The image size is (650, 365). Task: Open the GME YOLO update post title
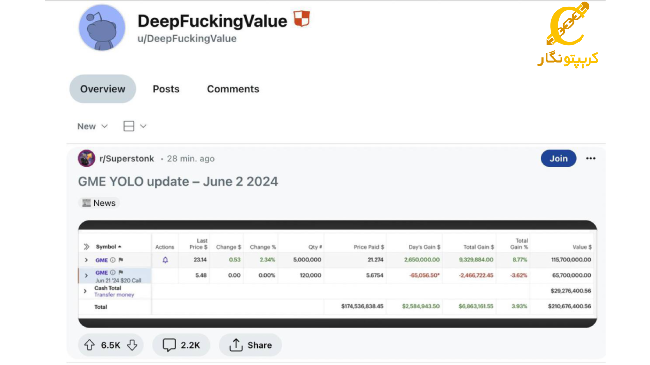point(178,182)
